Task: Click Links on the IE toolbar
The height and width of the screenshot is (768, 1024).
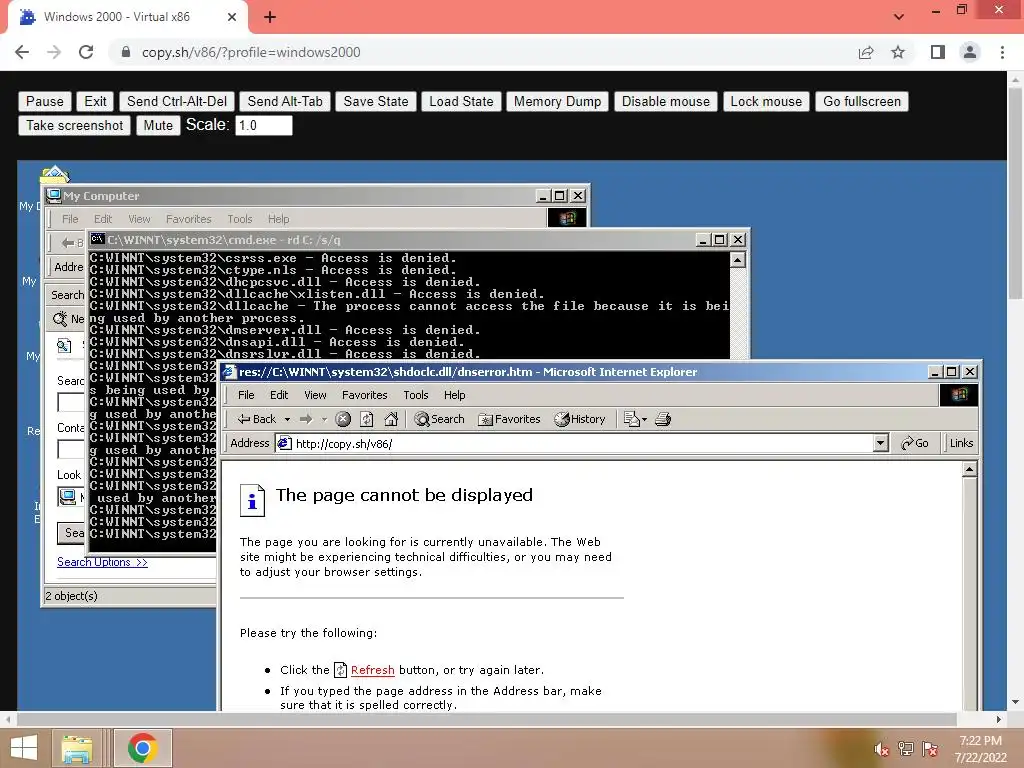Action: click(x=961, y=443)
